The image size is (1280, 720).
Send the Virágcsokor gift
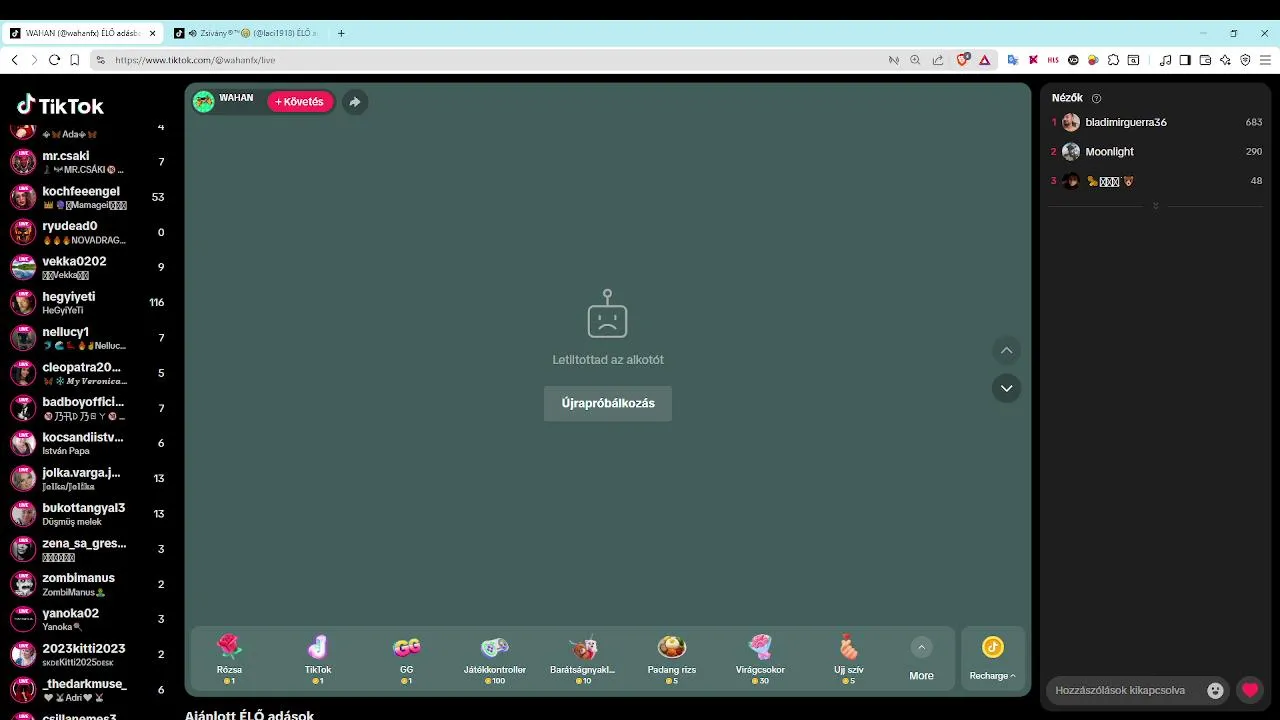coord(760,659)
